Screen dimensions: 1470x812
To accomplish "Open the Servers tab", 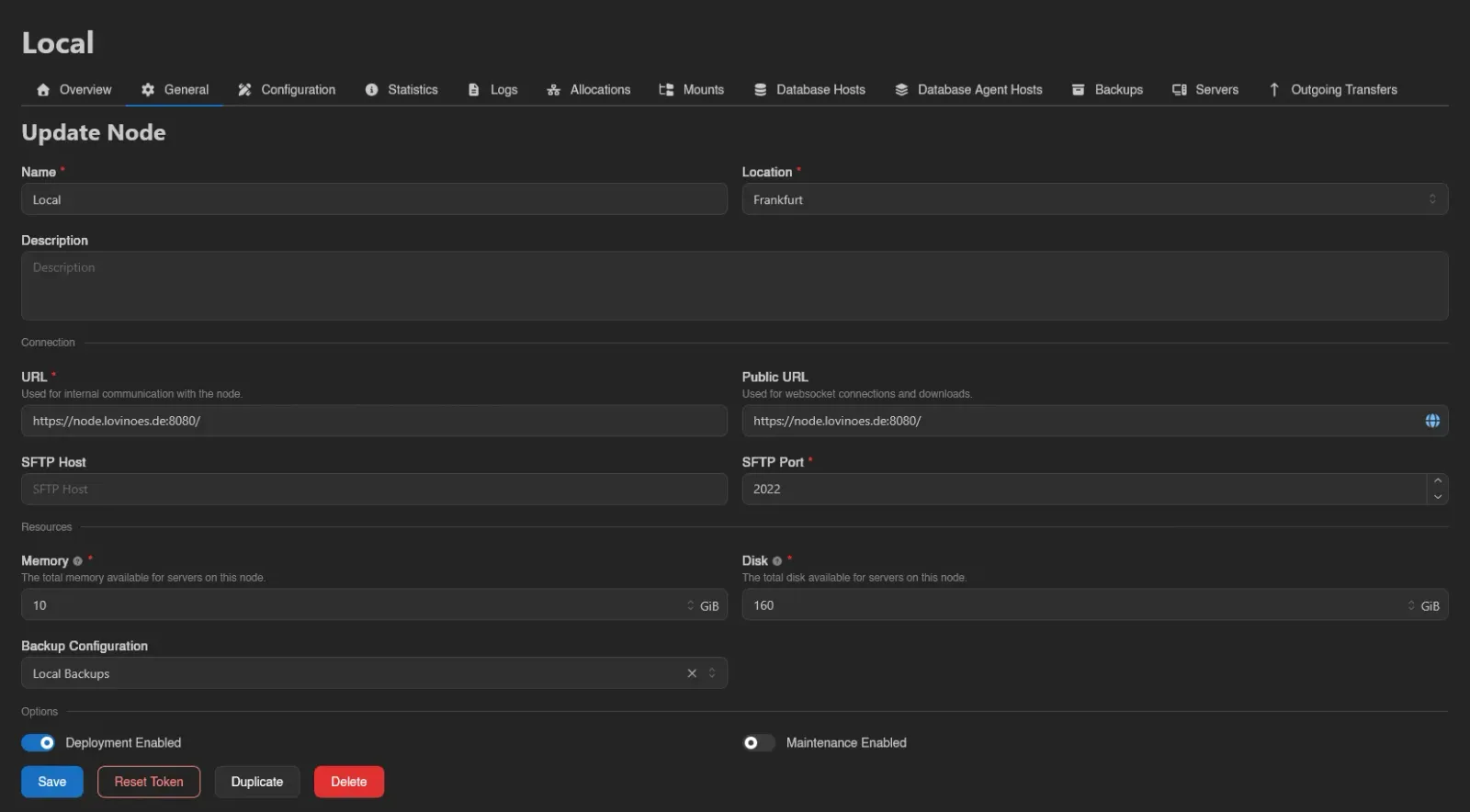I will click(x=1205, y=90).
